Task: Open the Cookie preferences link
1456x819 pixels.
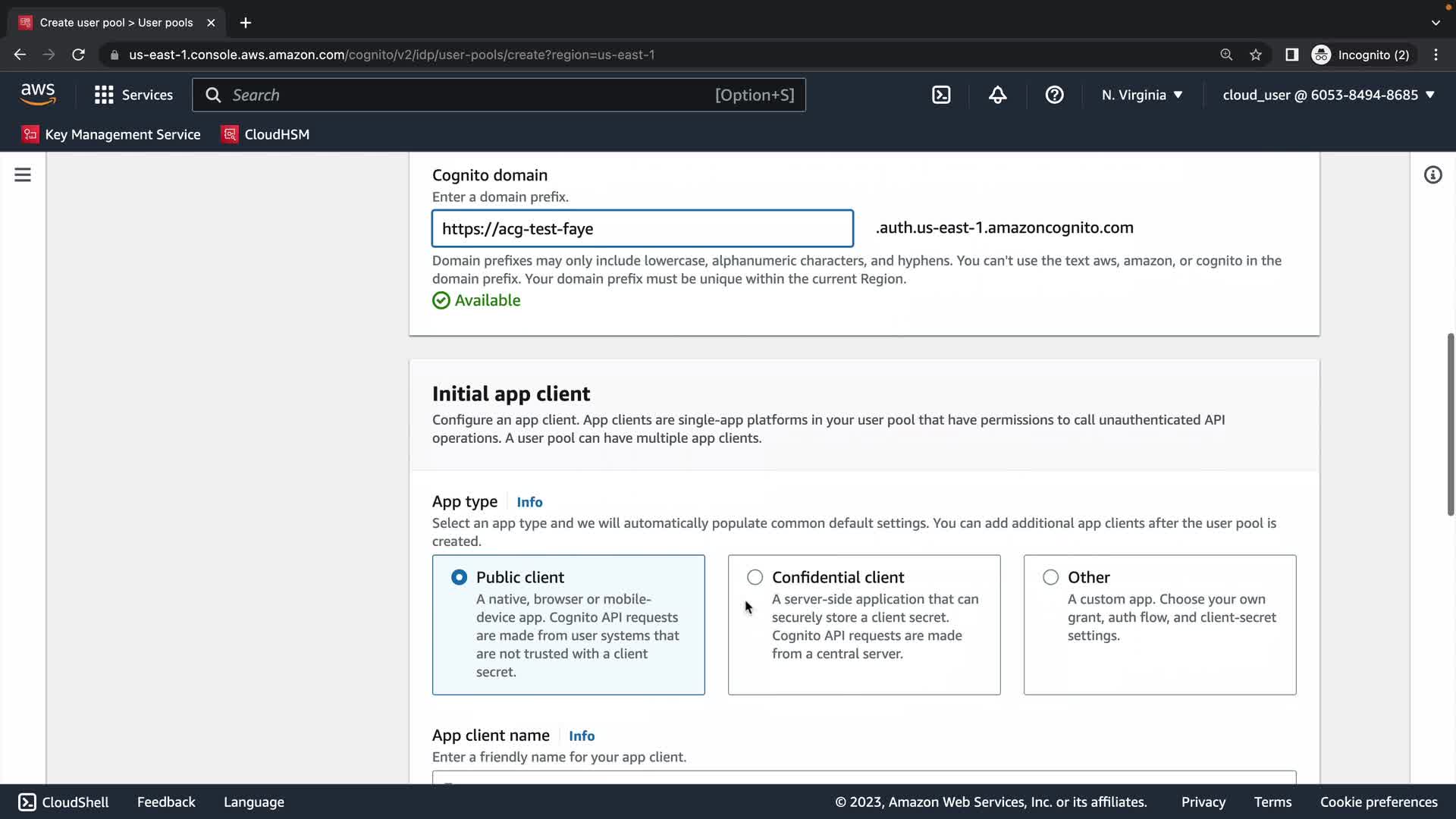Action: pyautogui.click(x=1378, y=802)
